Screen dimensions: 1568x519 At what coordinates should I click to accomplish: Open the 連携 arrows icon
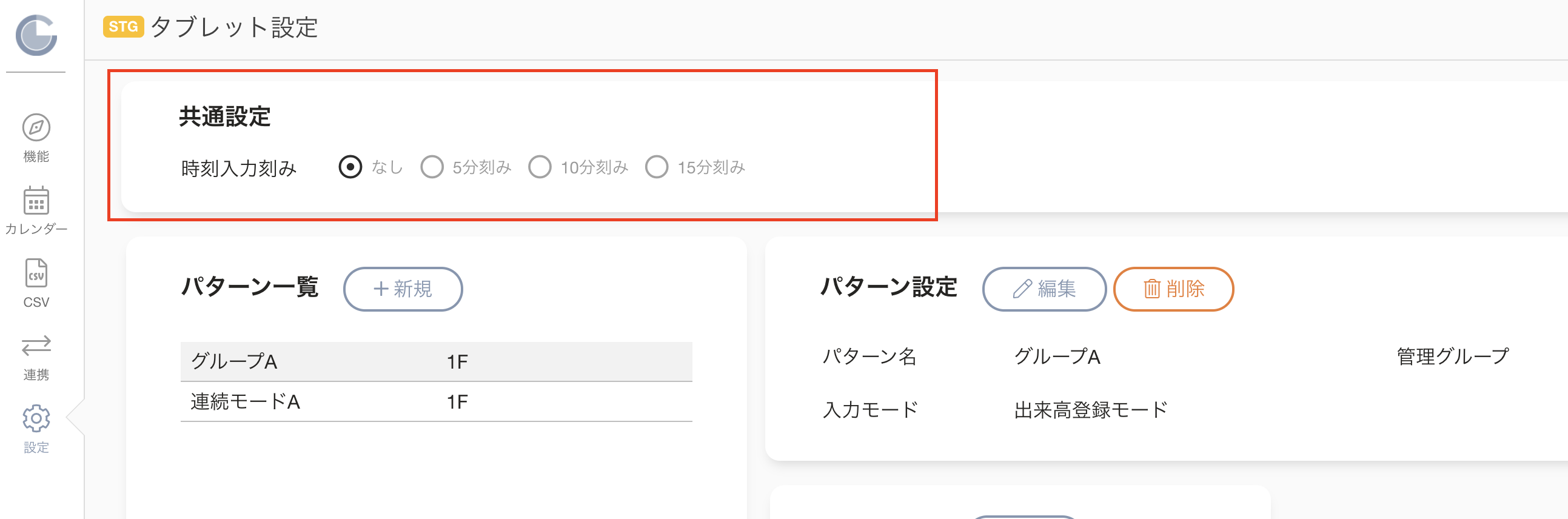coord(36,345)
